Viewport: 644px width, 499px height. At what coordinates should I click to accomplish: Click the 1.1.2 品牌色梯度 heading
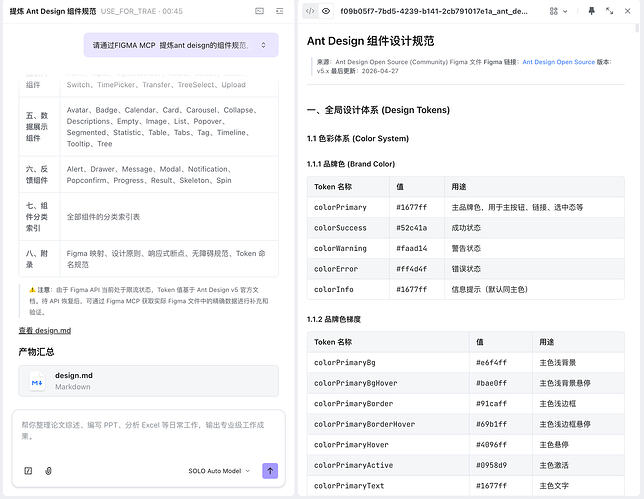[334, 319]
